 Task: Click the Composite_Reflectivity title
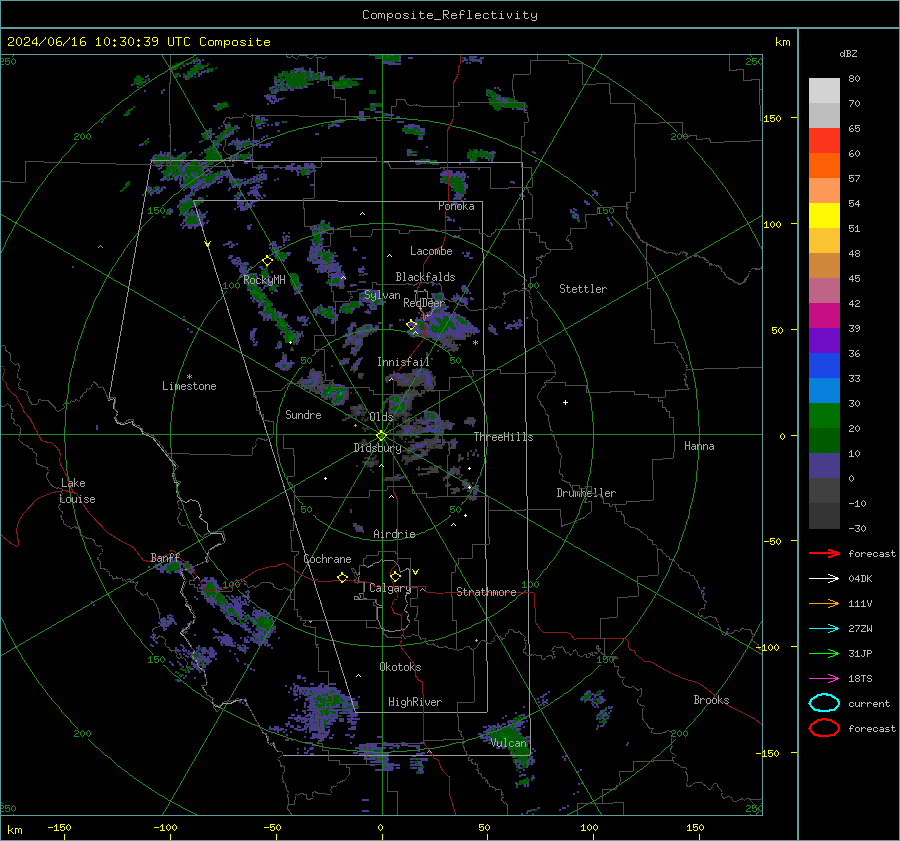tap(450, 15)
